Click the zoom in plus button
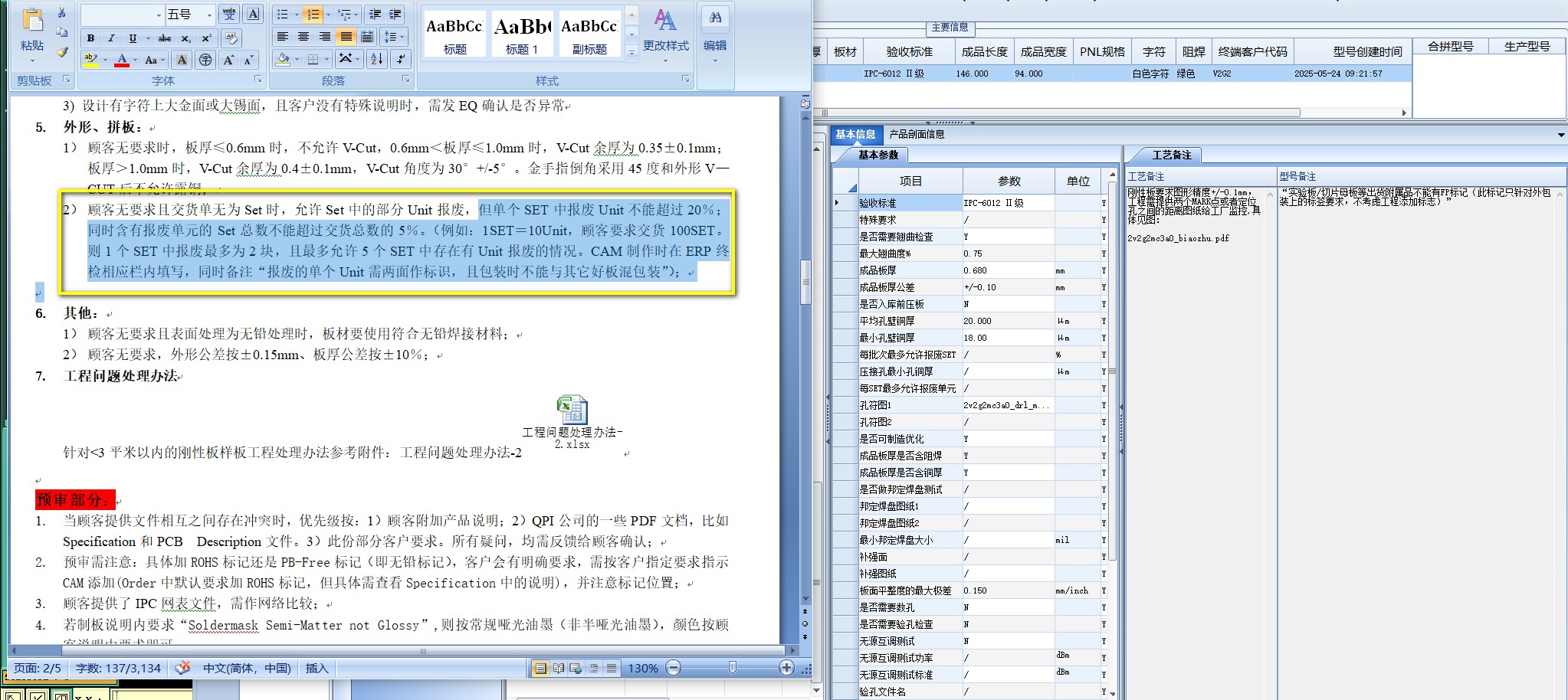 tap(786, 668)
